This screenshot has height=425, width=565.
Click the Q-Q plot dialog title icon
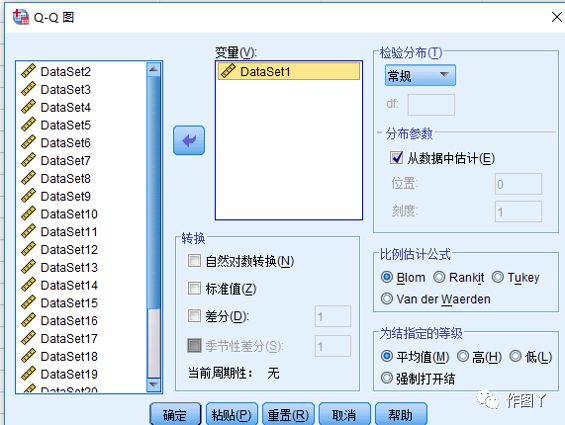tap(21, 17)
